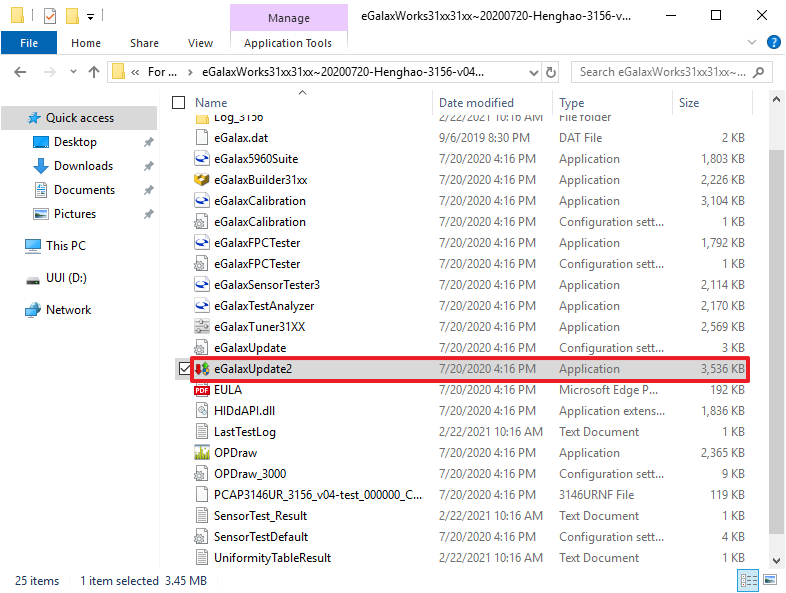
Task: Click the OPDraw application icon
Action: (x=203, y=453)
